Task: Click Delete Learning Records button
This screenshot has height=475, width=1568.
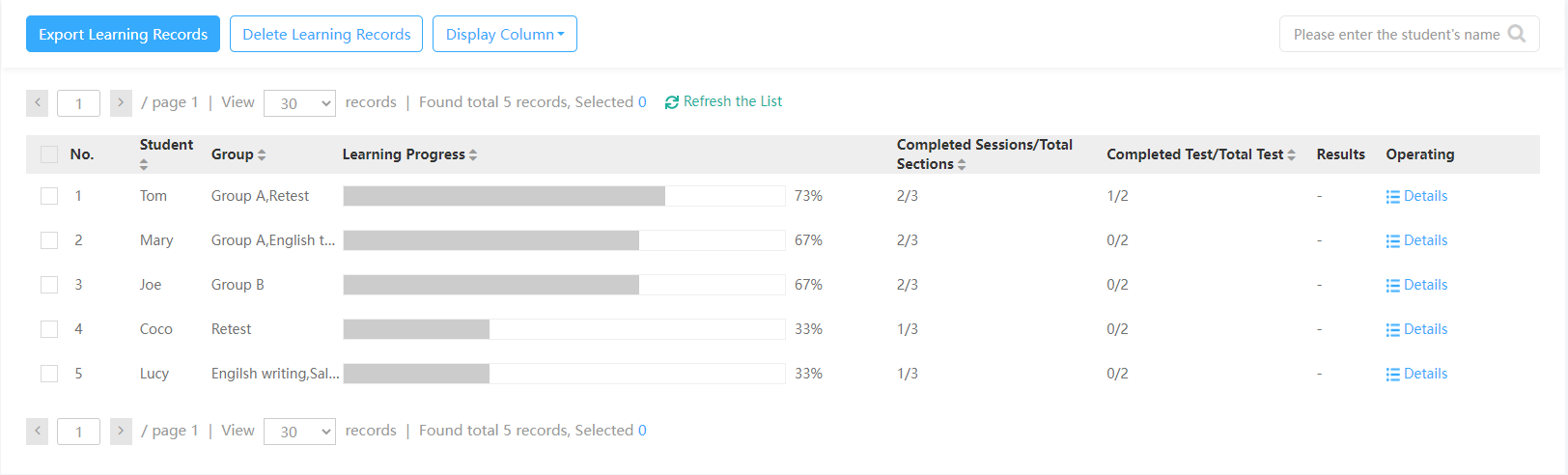Action: 326,34
